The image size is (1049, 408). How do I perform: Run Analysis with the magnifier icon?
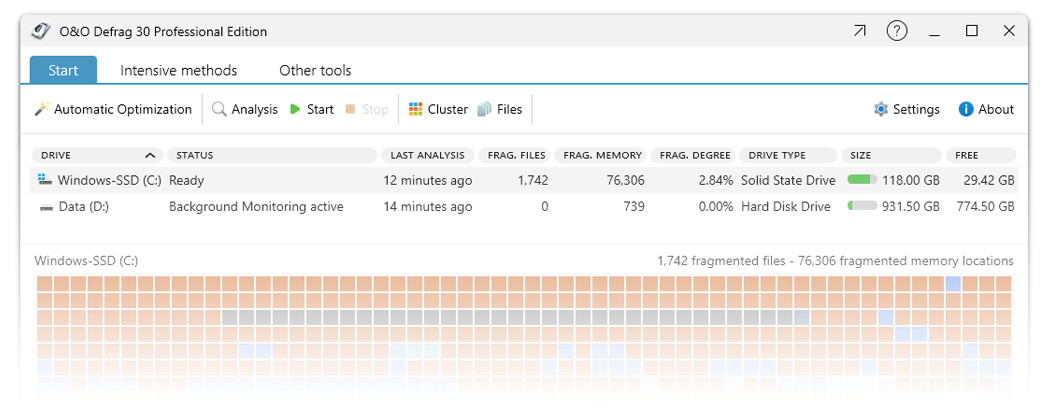(x=219, y=110)
